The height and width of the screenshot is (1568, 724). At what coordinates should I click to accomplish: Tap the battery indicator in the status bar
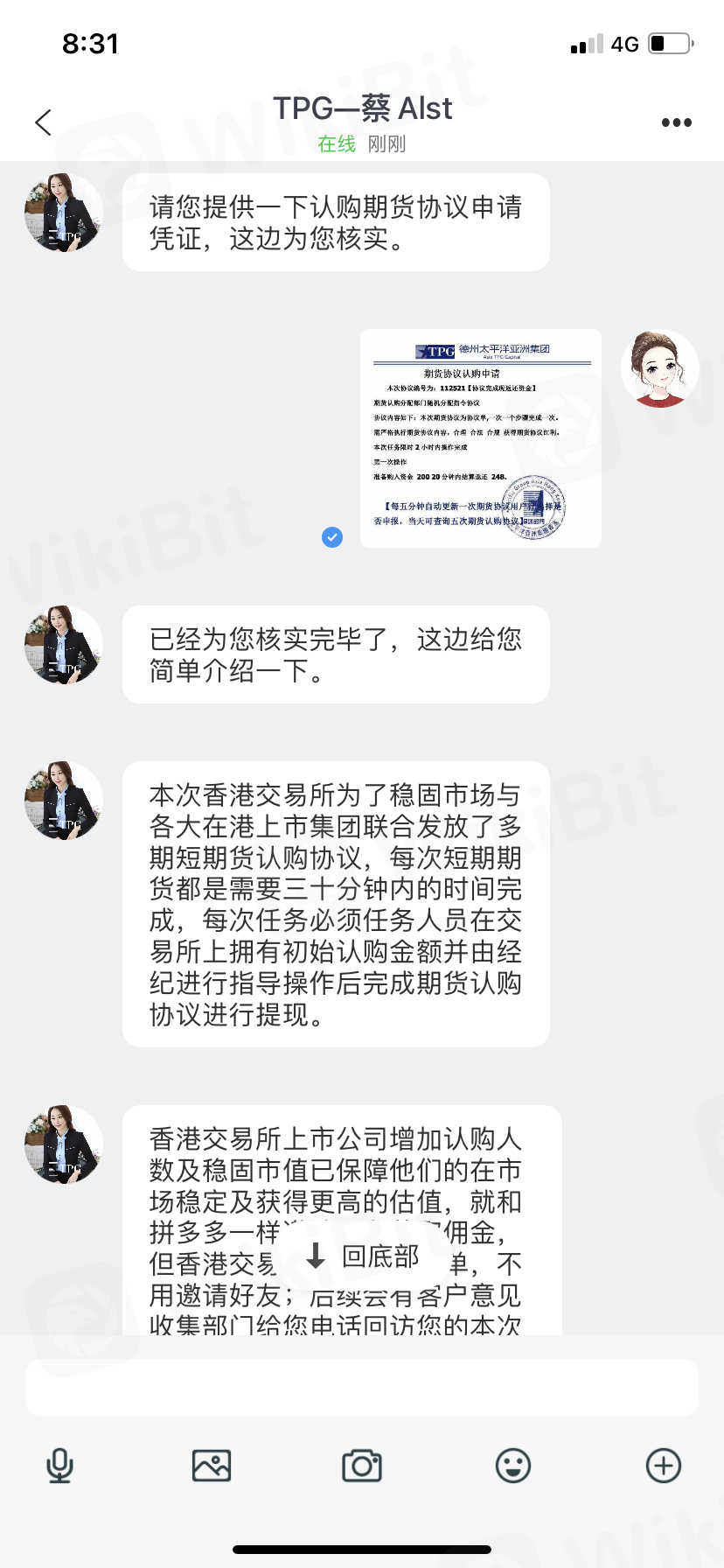tap(672, 43)
